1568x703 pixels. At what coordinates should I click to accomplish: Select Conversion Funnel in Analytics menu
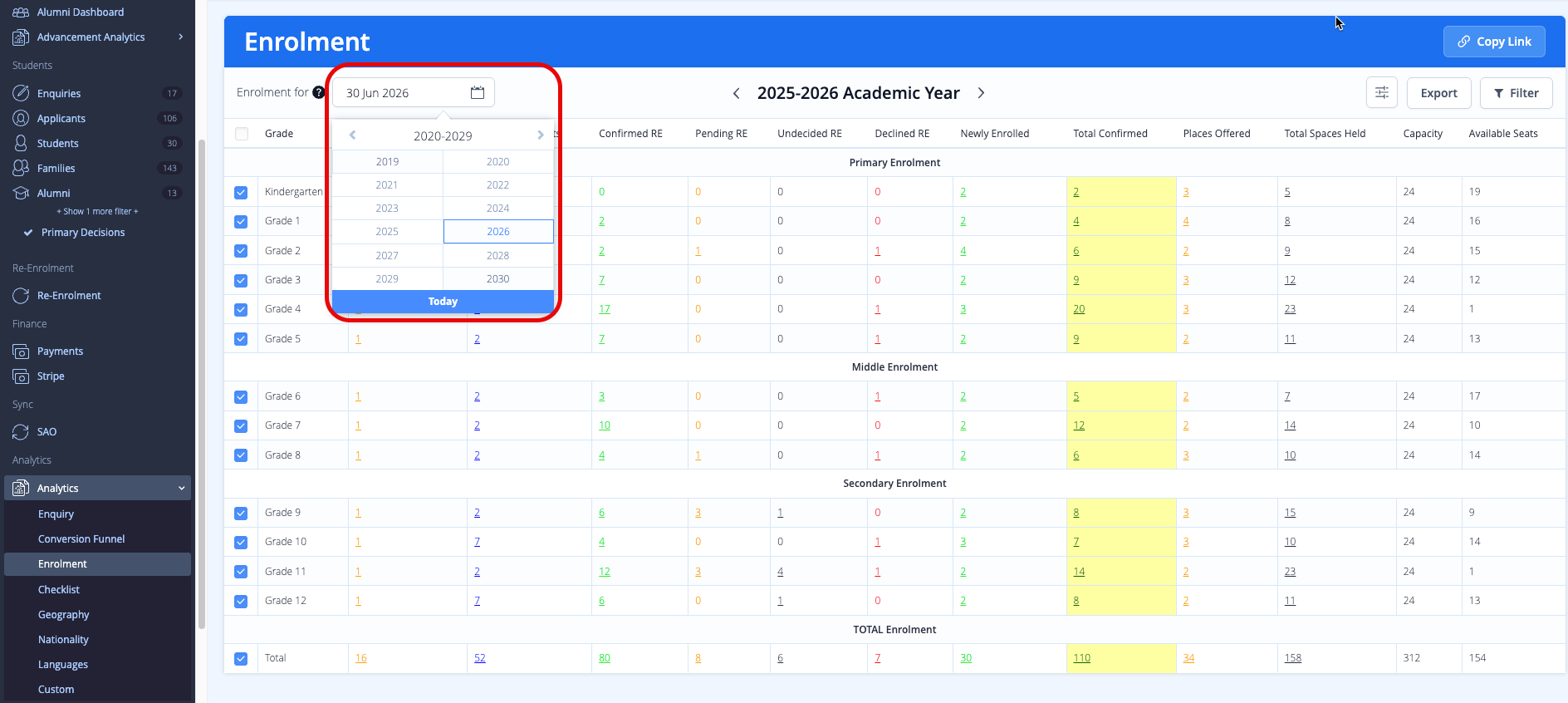click(81, 539)
